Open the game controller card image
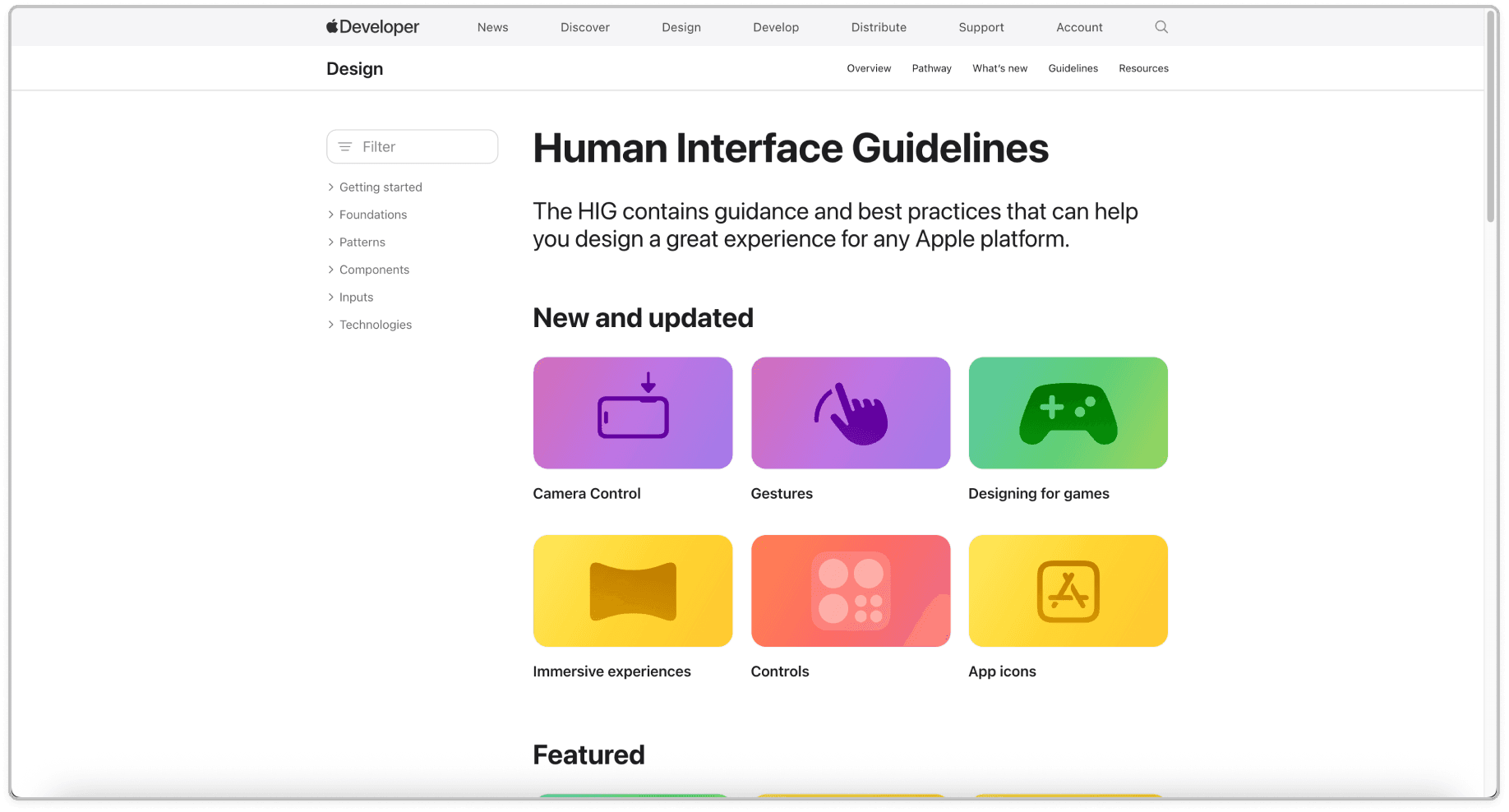This screenshot has width=1509, height=812. click(1068, 413)
